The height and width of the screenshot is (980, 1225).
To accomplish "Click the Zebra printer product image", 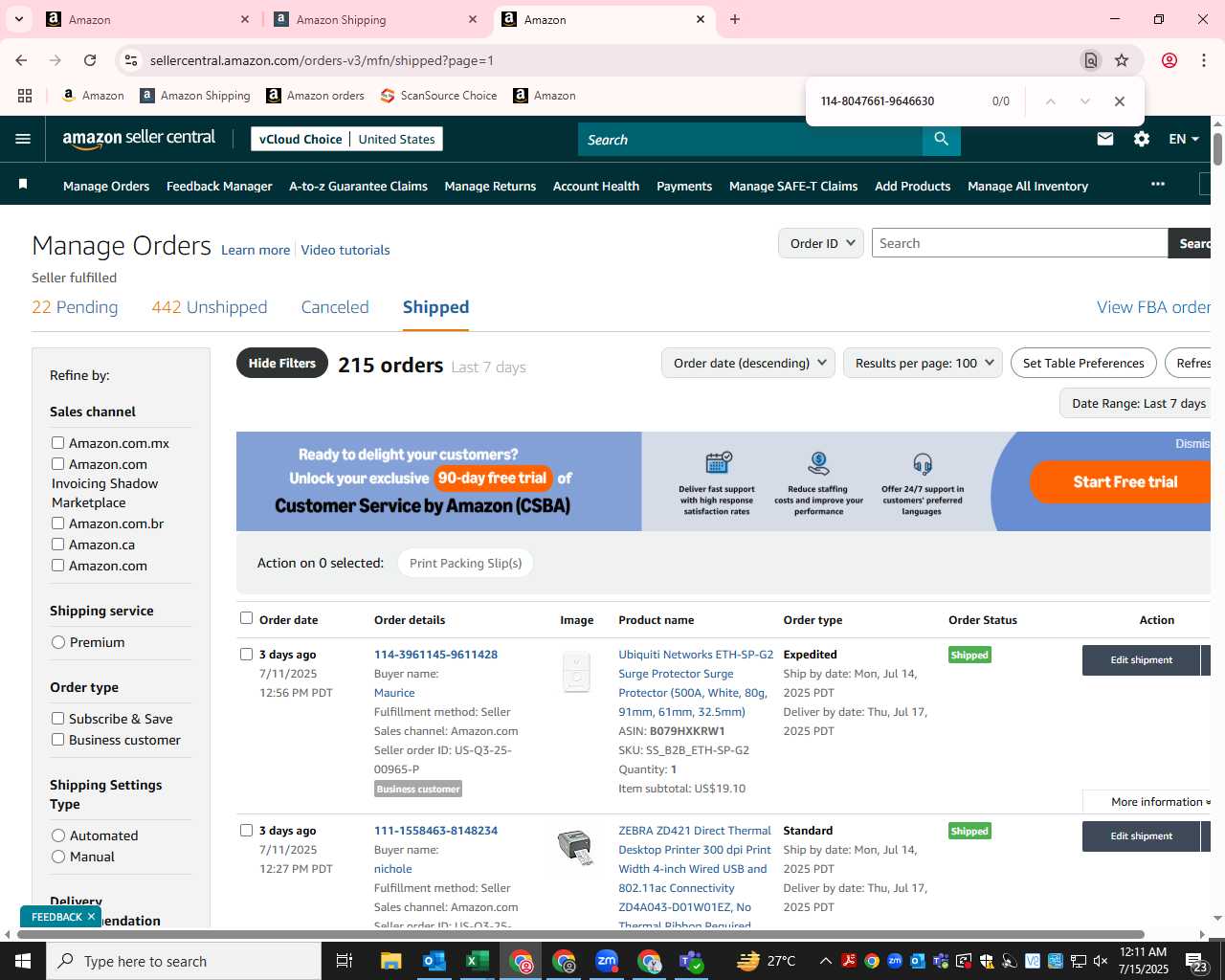I will point(576,846).
